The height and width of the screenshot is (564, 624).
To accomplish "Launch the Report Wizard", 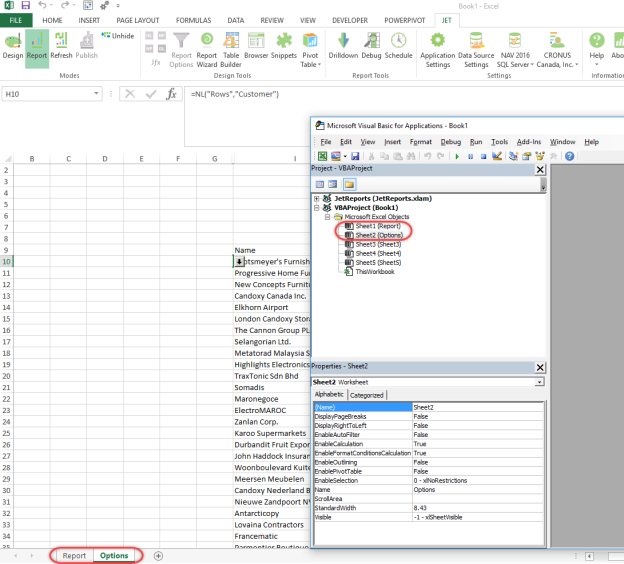I will 207,50.
